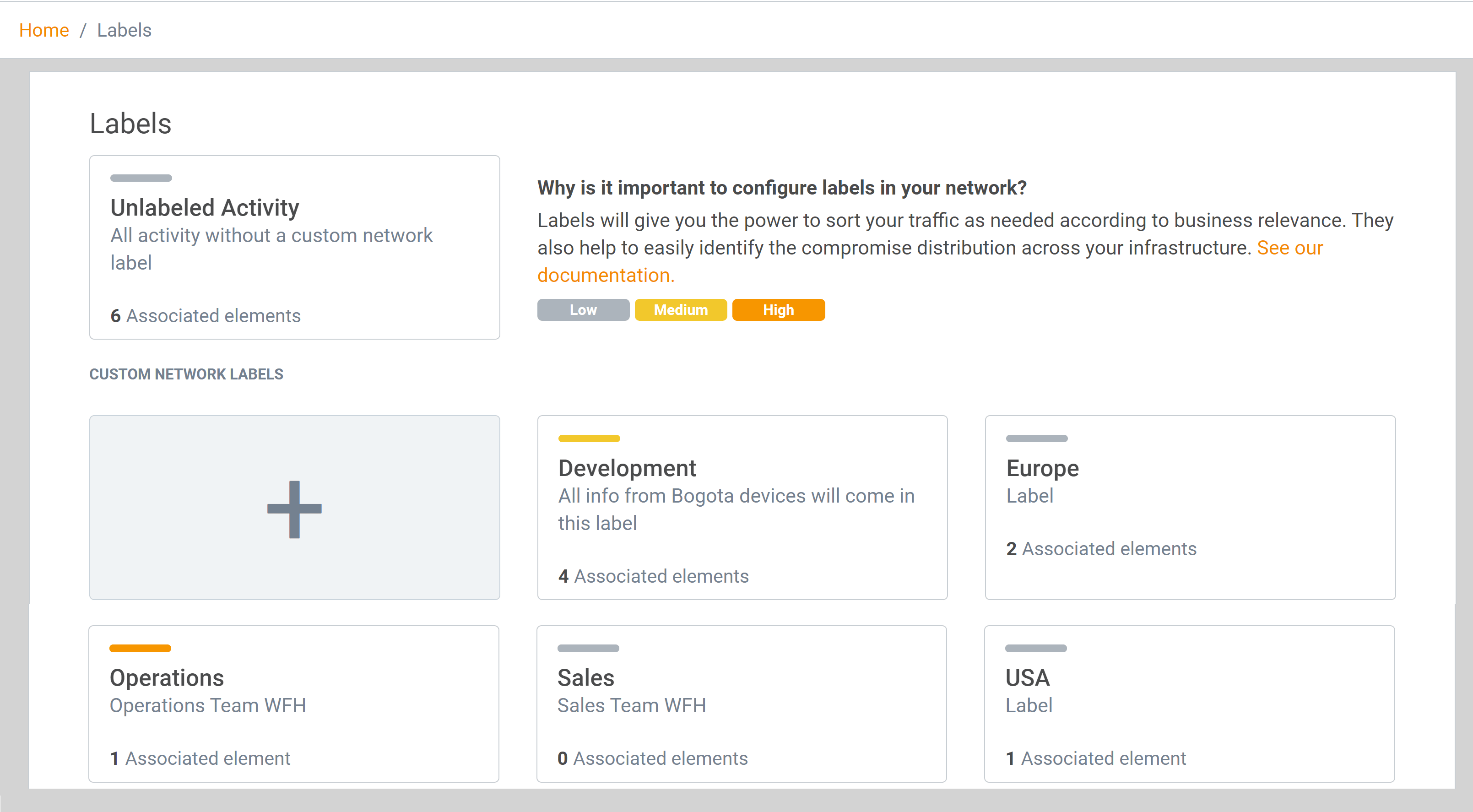Viewport: 1473px width, 812px height.
Task: Click 4 Associated elements in Development
Action: (653, 576)
